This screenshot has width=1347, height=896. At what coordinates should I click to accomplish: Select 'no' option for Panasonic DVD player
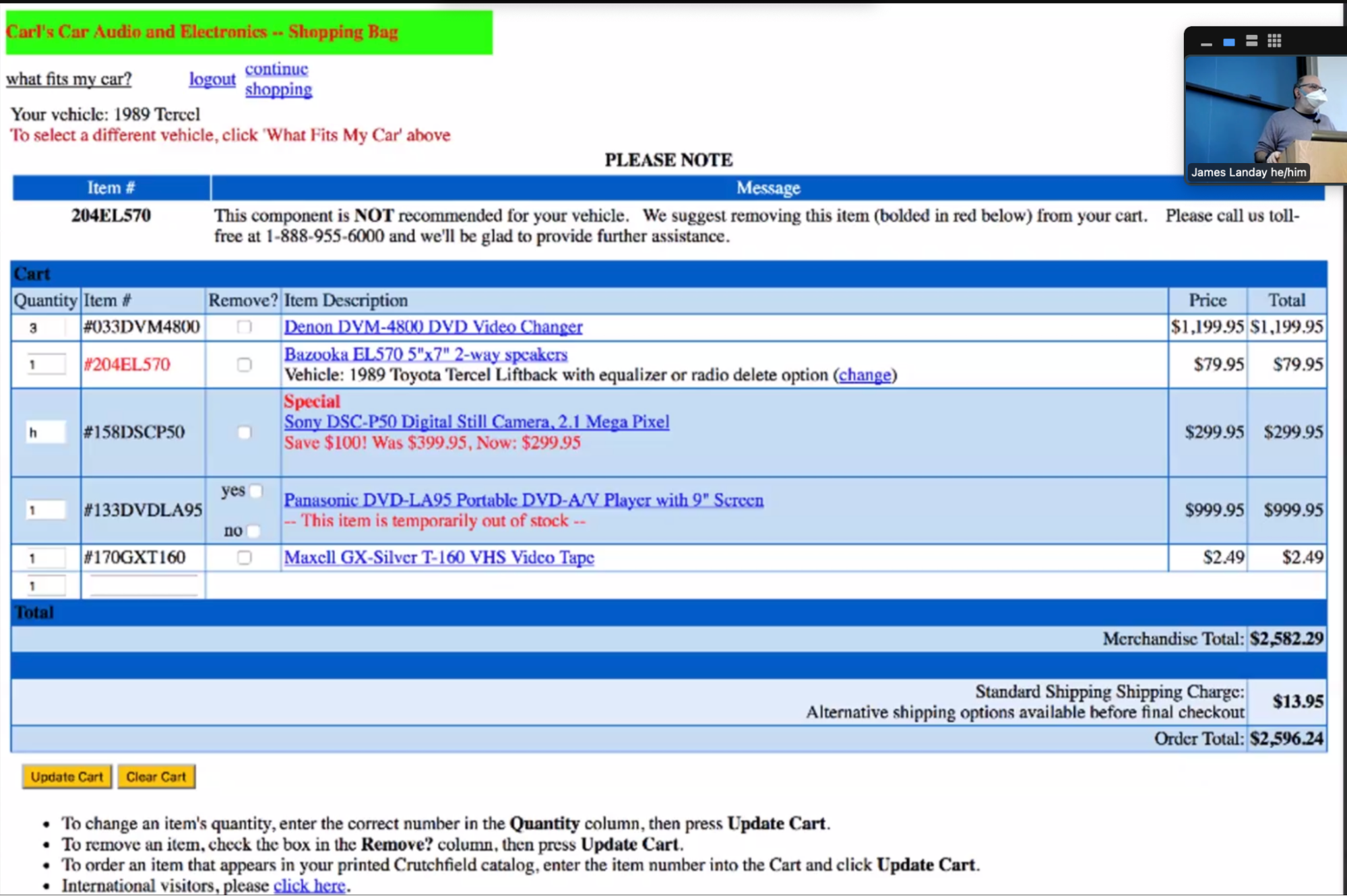pos(253,532)
